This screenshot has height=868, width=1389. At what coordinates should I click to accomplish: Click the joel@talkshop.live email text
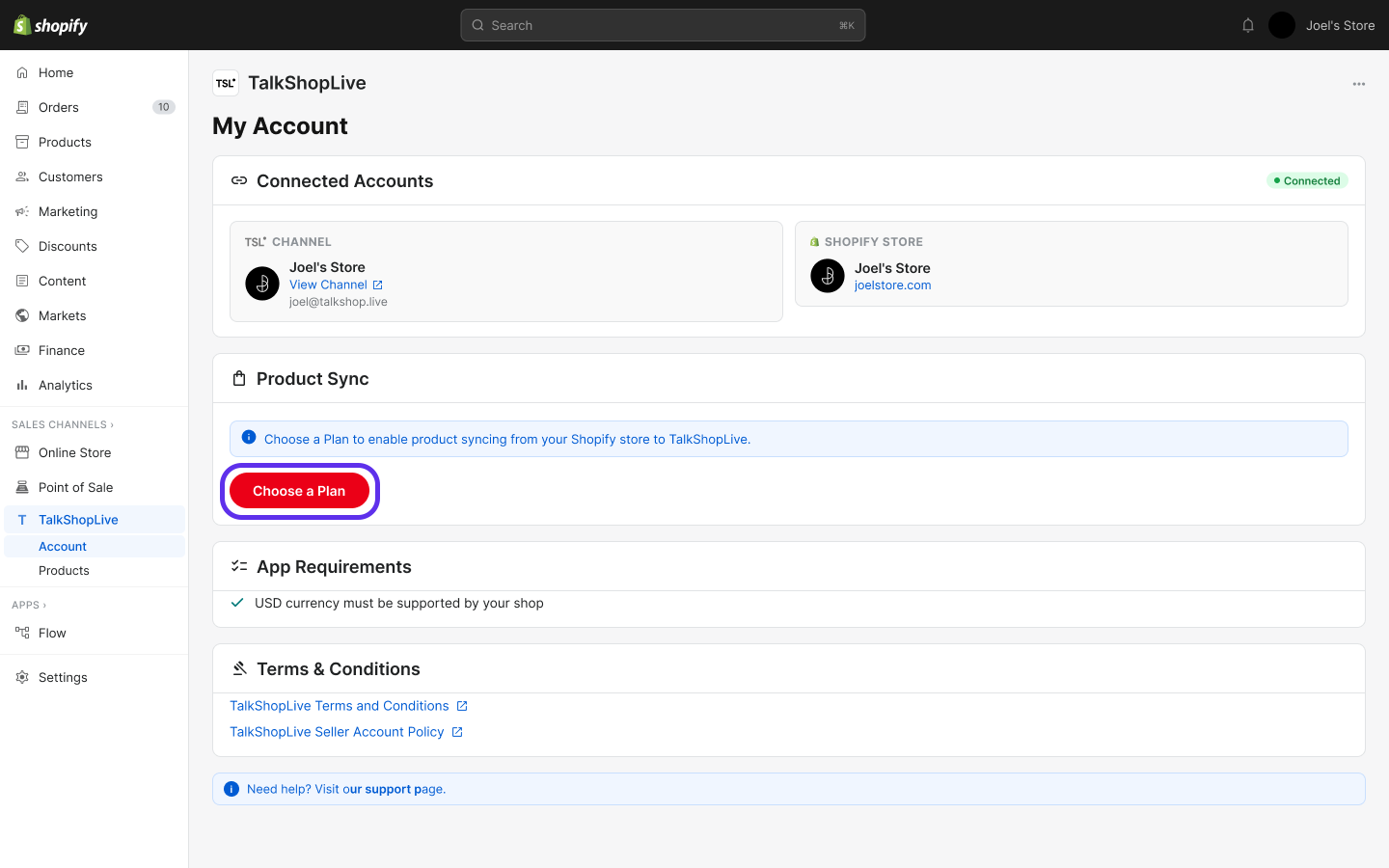coord(339,302)
